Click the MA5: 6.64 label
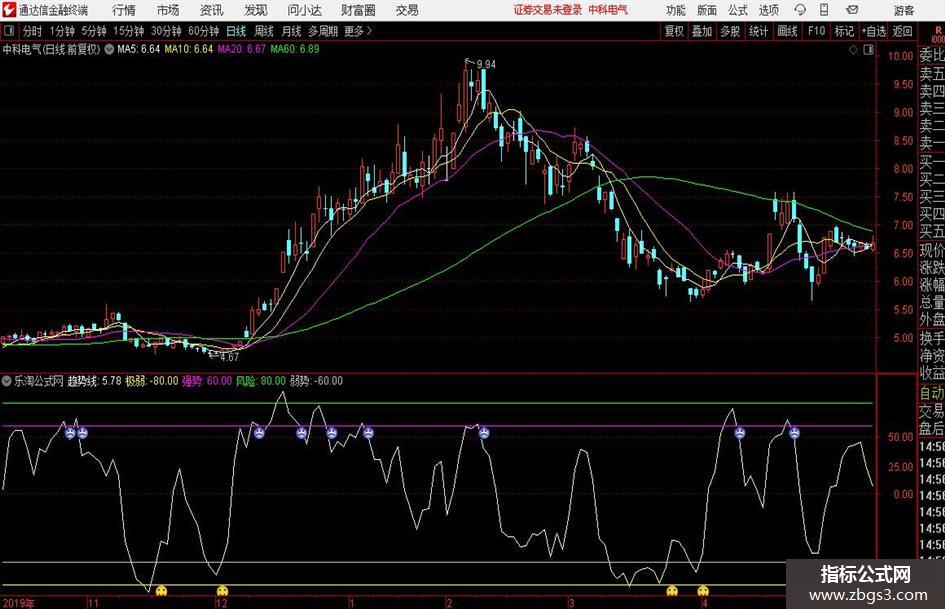945x609 pixels. [x=139, y=49]
